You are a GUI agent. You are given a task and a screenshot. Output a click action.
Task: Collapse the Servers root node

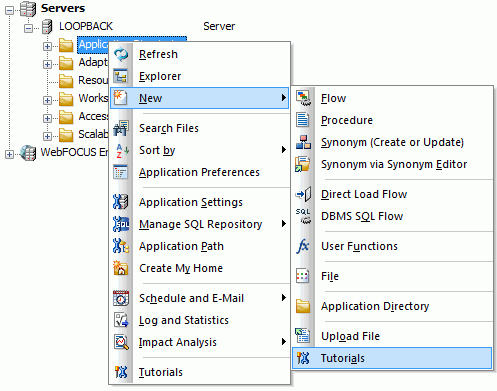click(9, 11)
